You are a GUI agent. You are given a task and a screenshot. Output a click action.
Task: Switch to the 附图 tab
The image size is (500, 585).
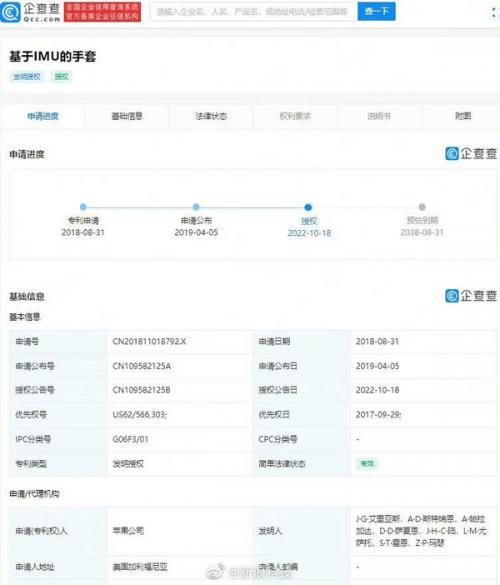pos(463,116)
